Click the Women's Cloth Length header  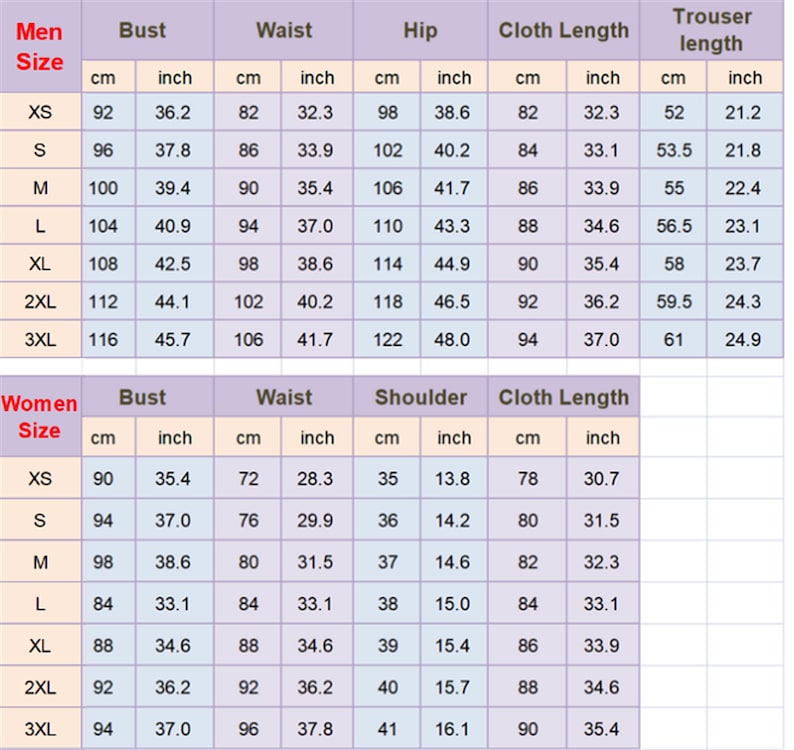tap(563, 397)
